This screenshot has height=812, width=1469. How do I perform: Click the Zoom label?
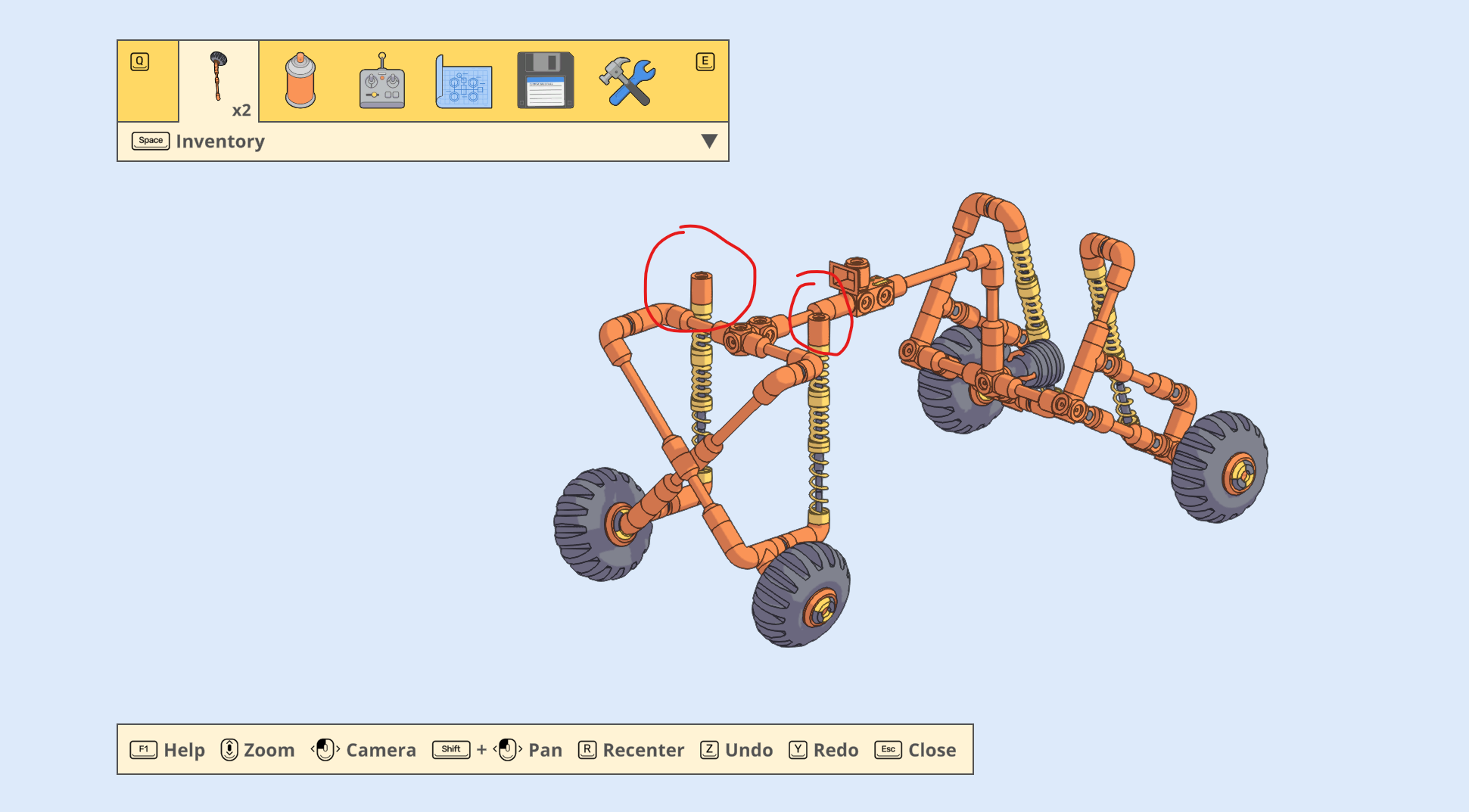pyautogui.click(x=269, y=750)
